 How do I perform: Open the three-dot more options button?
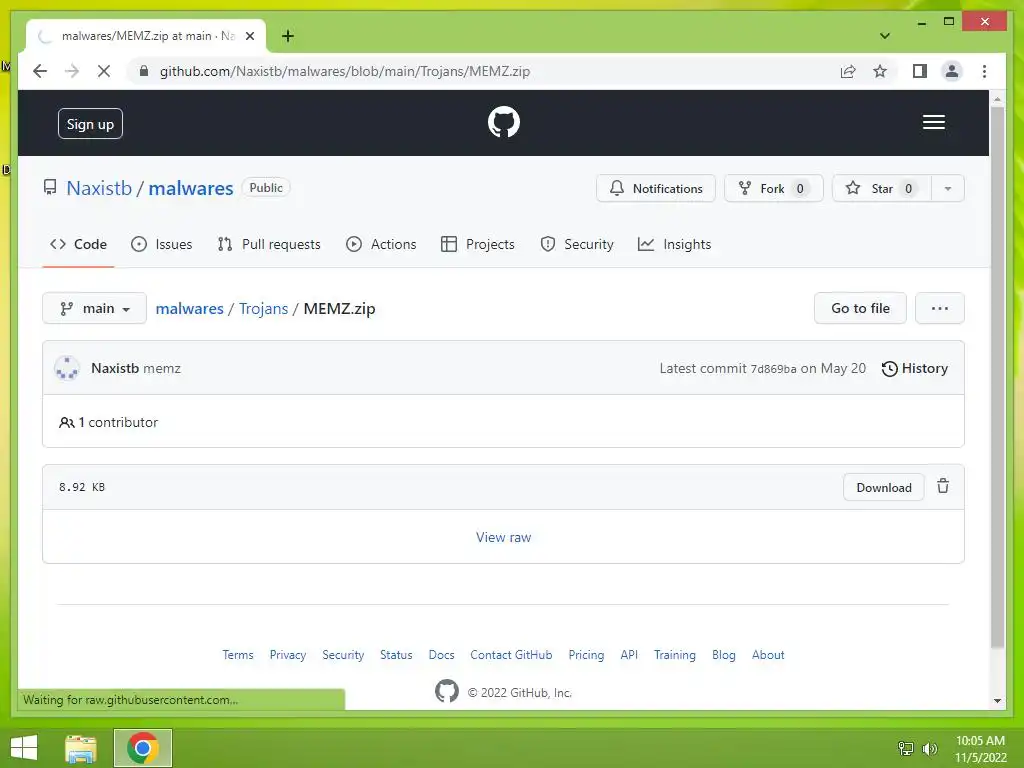pyautogui.click(x=940, y=308)
